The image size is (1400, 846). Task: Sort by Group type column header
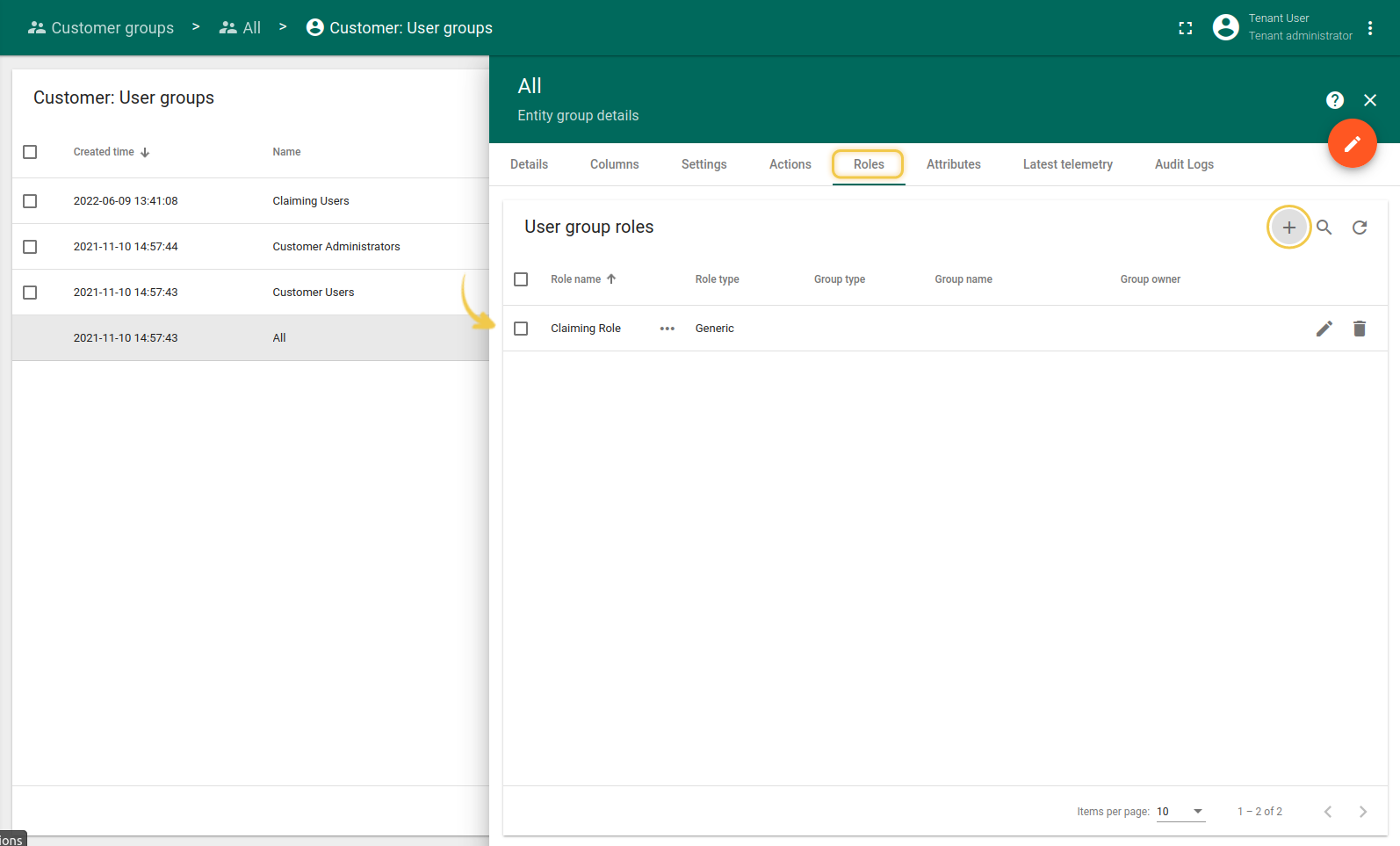(x=840, y=279)
